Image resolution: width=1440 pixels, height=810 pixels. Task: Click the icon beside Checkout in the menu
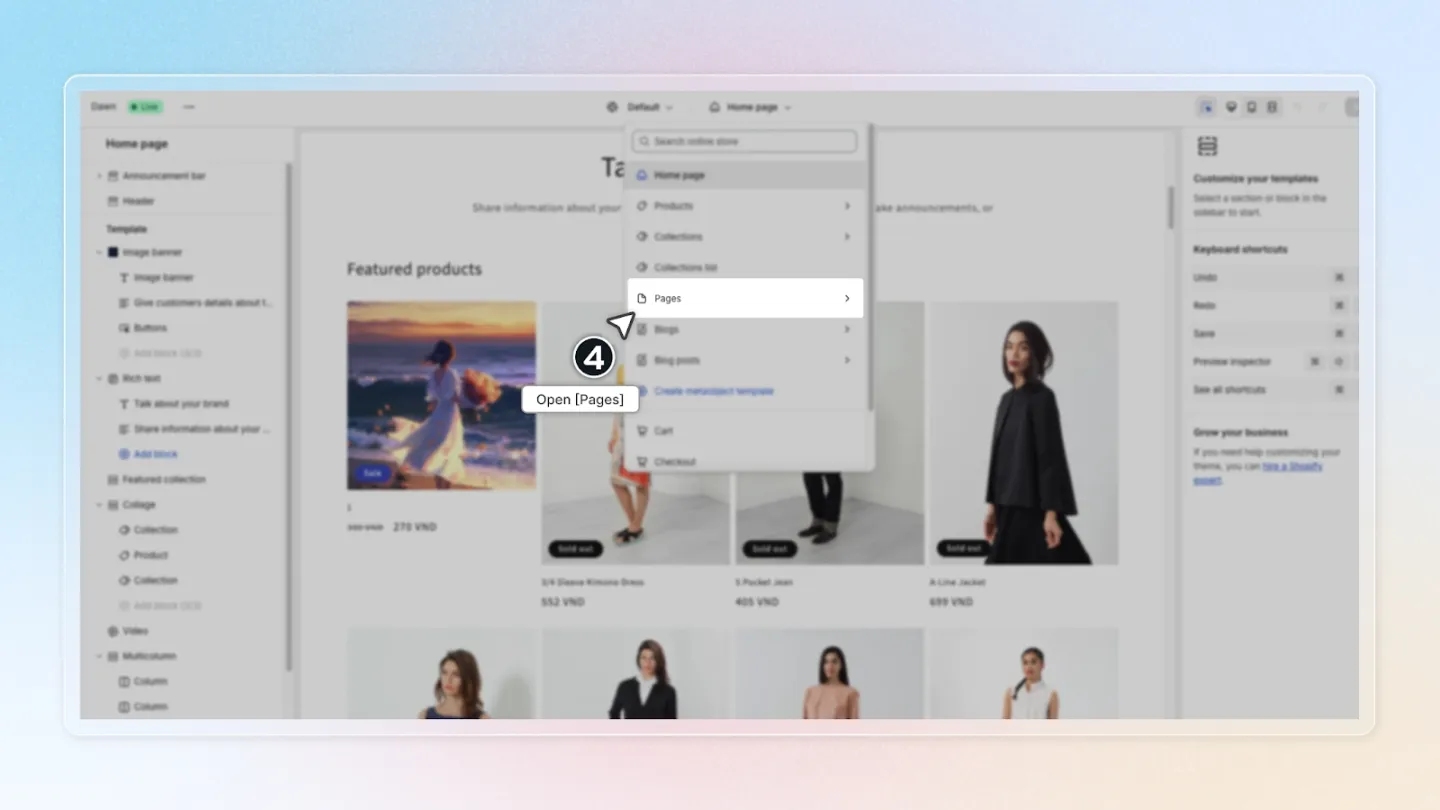(x=642, y=461)
